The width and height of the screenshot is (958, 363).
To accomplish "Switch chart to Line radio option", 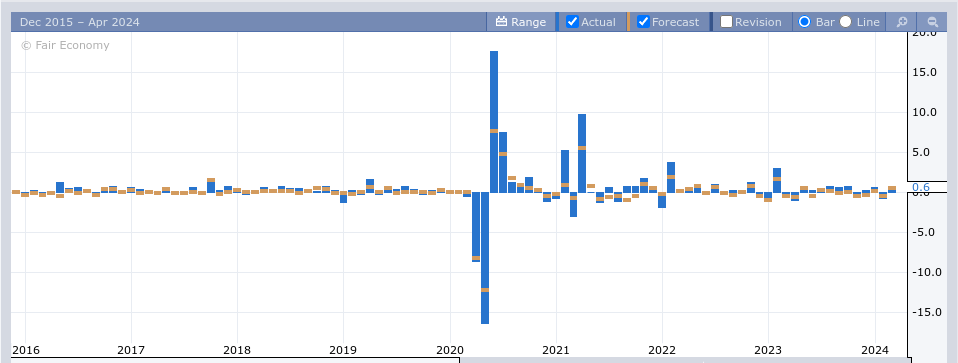I will 846,22.
